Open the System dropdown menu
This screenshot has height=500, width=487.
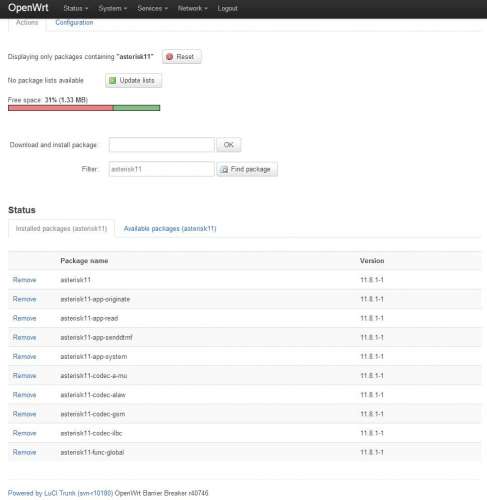[x=112, y=8]
